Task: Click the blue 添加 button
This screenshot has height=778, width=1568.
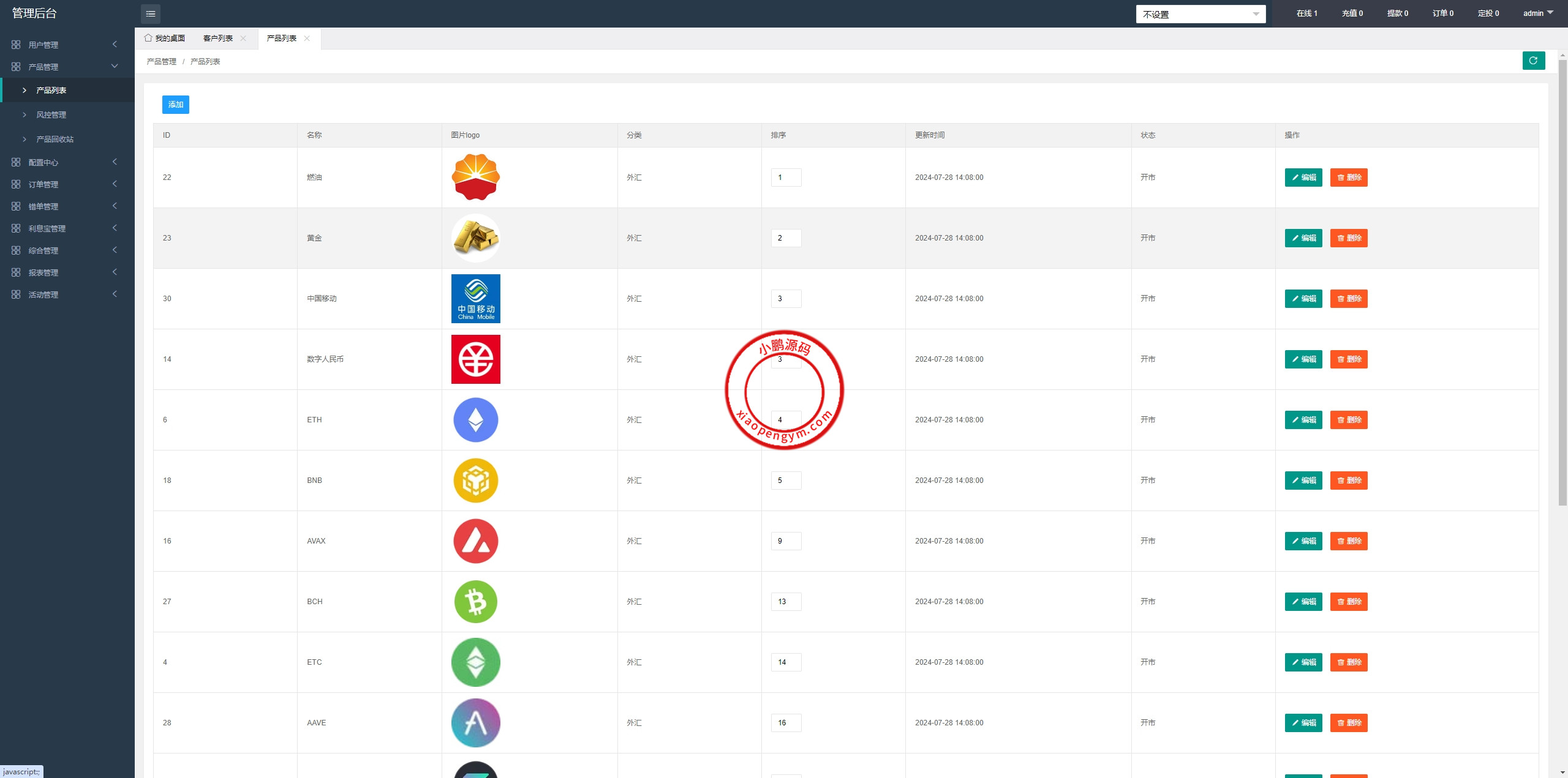Action: (x=175, y=105)
